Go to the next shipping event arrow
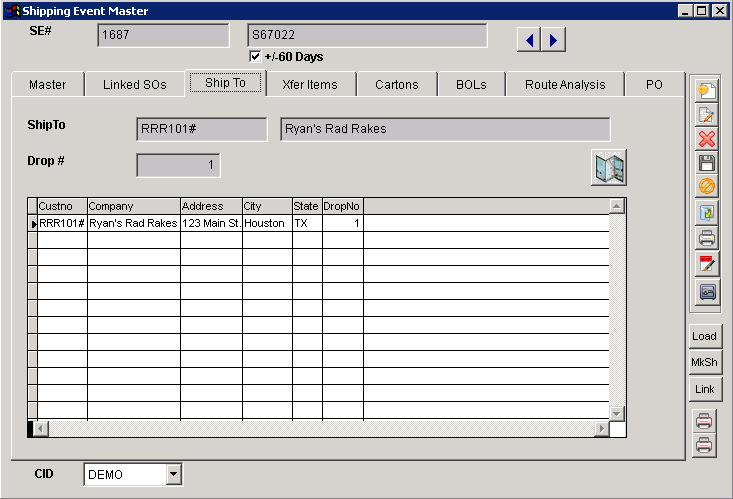 (554, 40)
